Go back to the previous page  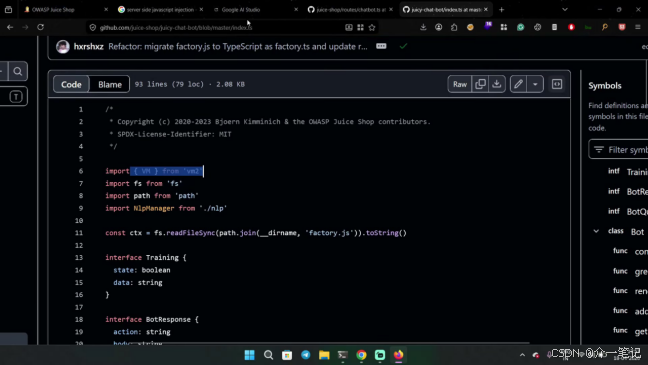pos(10,27)
